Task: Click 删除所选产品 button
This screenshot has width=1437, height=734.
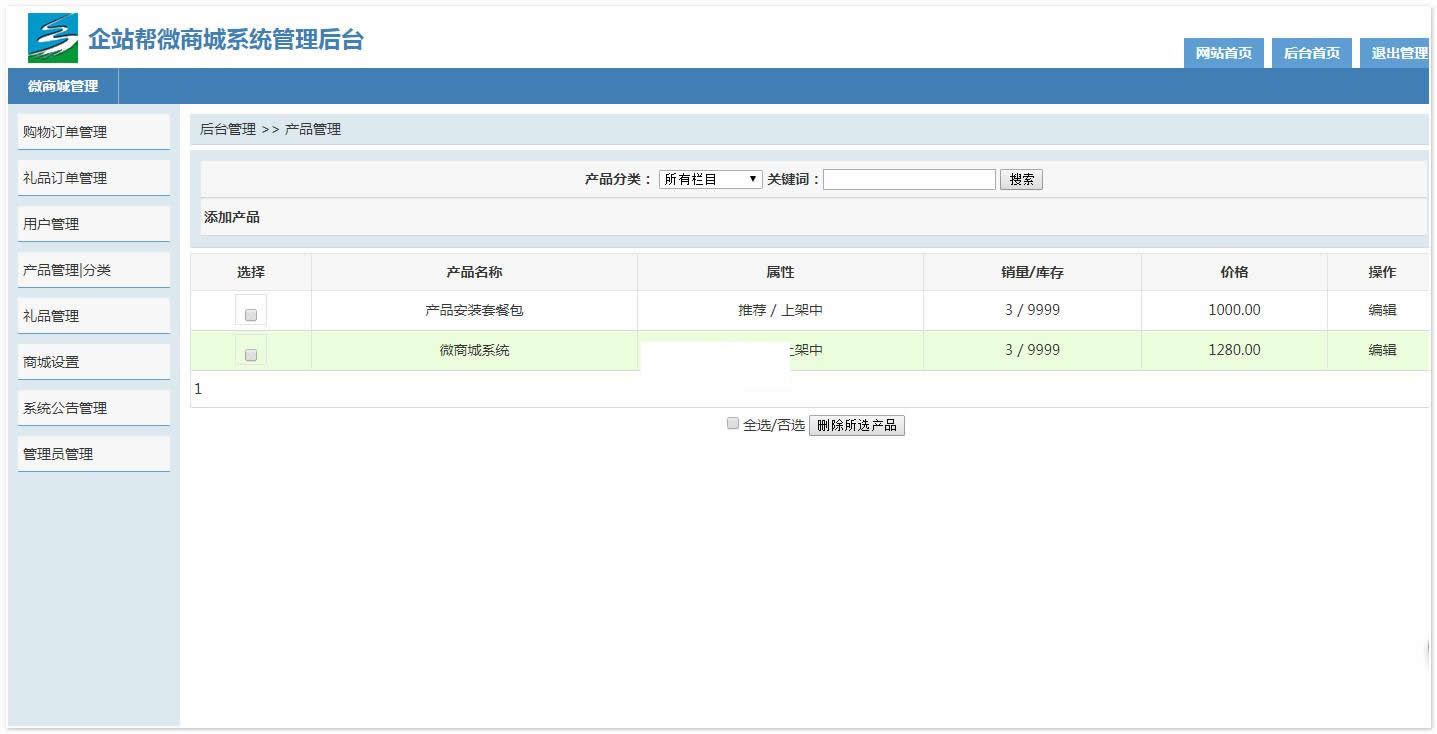Action: pos(856,426)
